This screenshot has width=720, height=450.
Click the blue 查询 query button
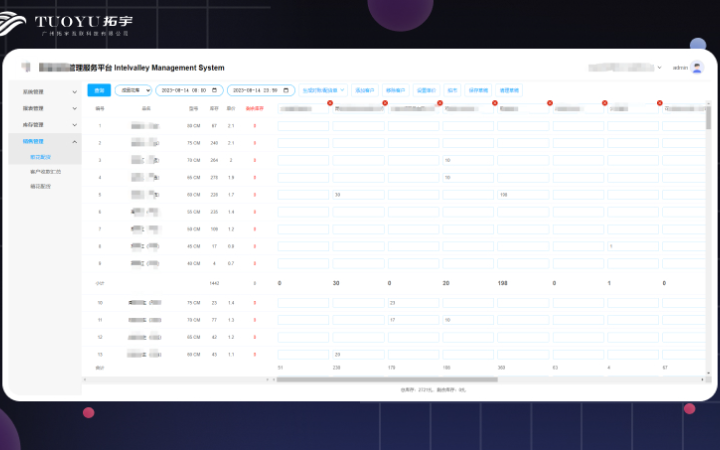point(99,90)
